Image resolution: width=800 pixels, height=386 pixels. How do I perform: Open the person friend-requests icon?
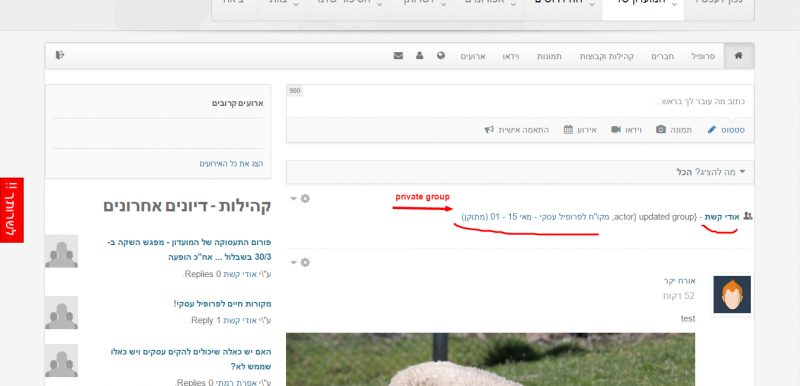(419, 56)
